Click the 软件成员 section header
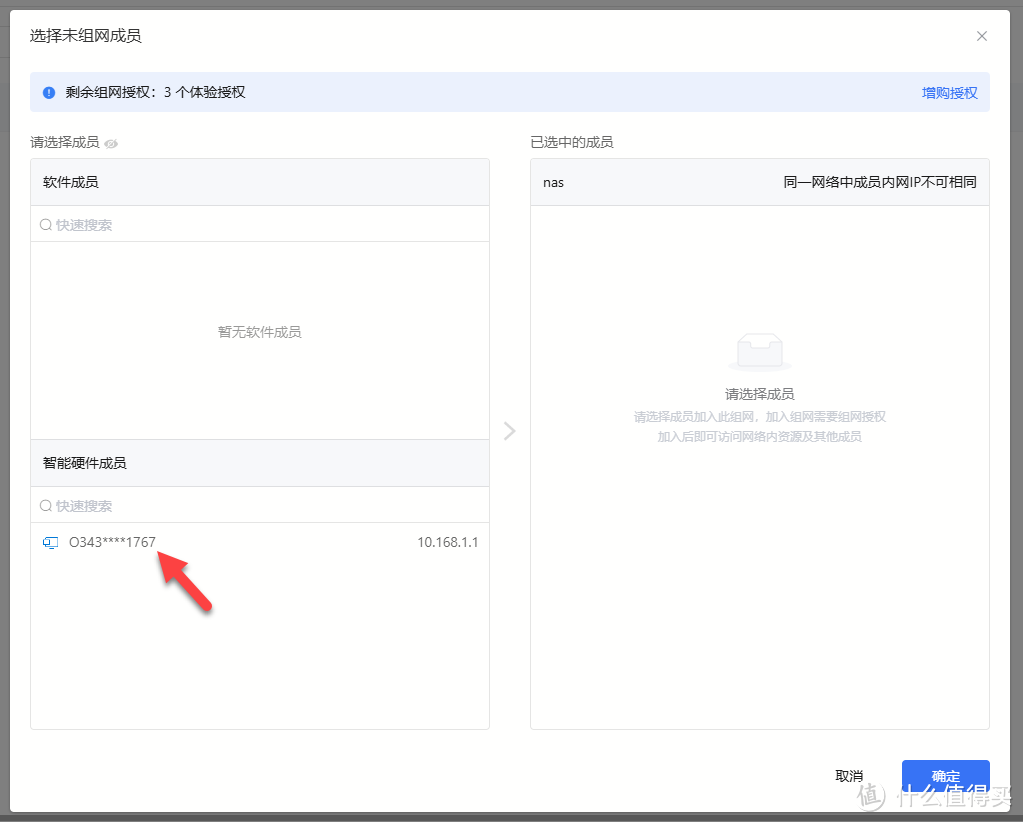Screen dimensions: 1023x822 (71, 182)
